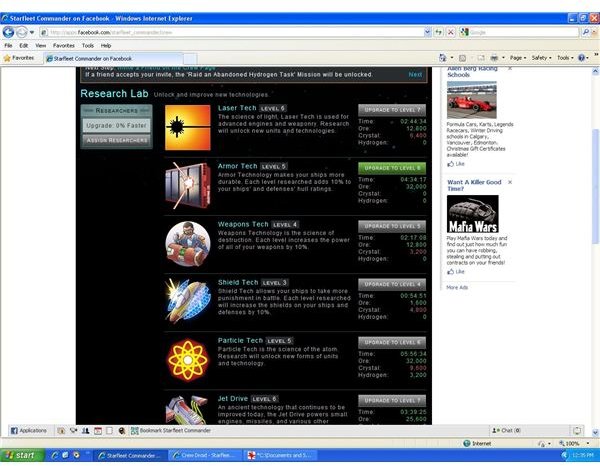This screenshot has width=600, height=466.
Task: Click the Shield Tech shielded ship icon
Action: (188, 301)
